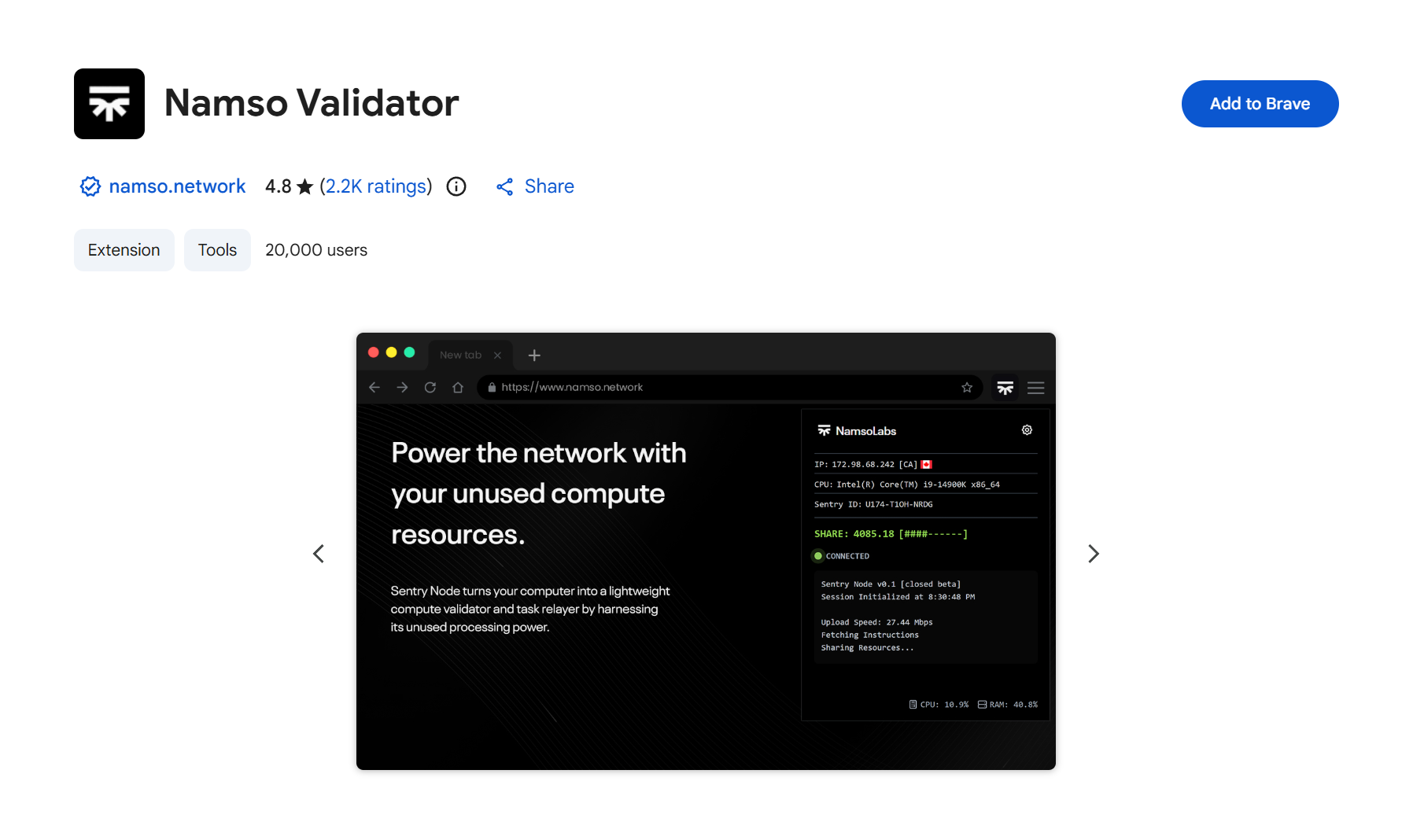Show the previous screenshot with left chevron
This screenshot has width=1402, height=840.
pyautogui.click(x=319, y=554)
